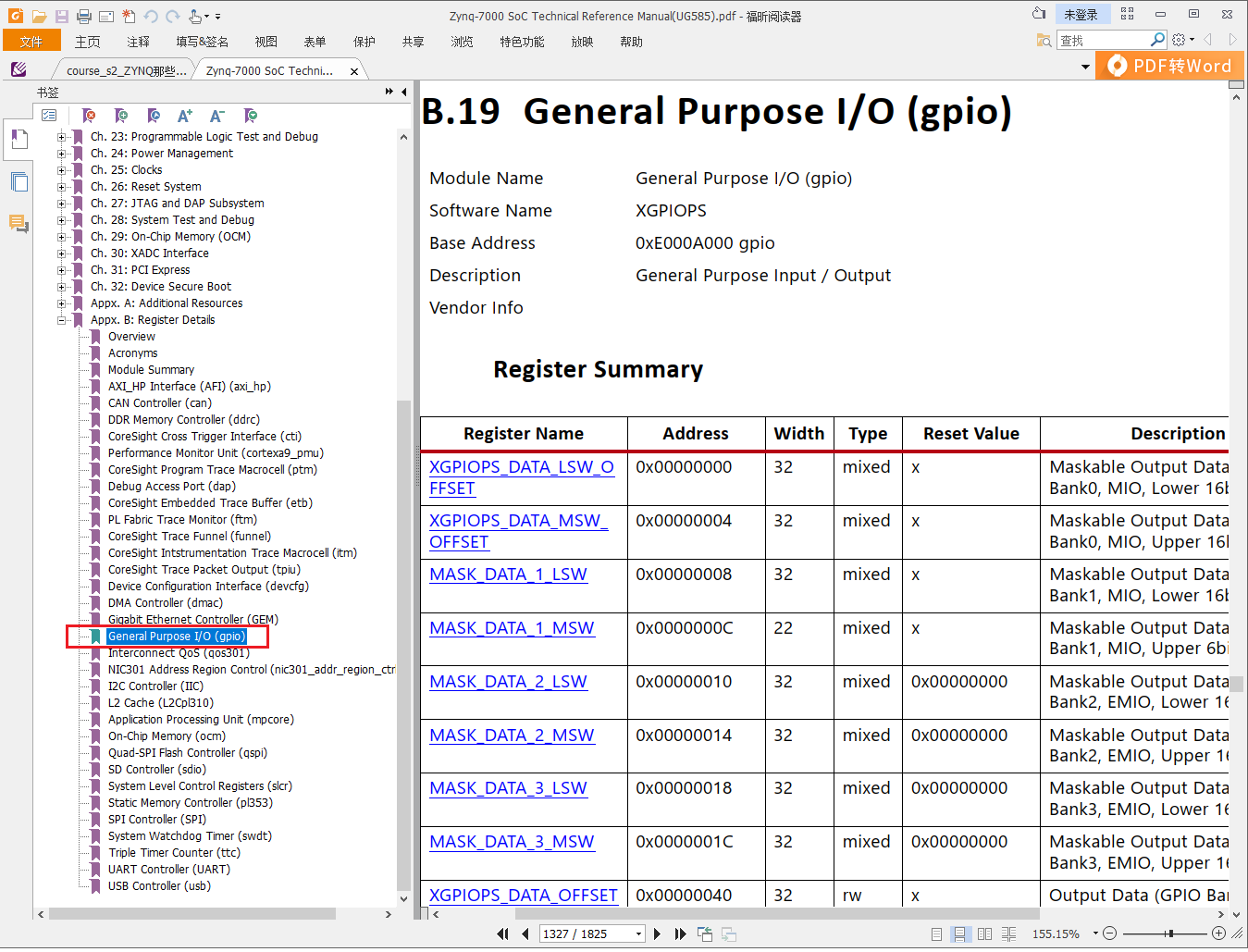Click the zoom out minus icon
Viewport: 1248px width, 952px height.
[x=1110, y=933]
